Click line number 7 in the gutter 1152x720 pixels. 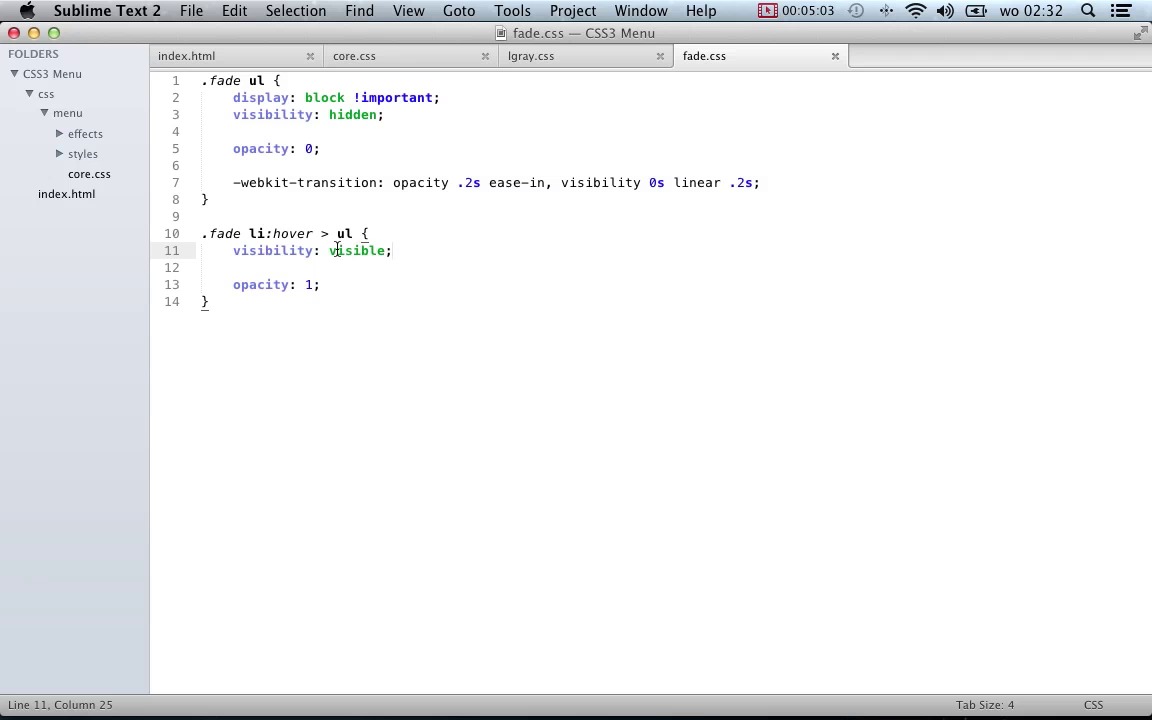(176, 182)
